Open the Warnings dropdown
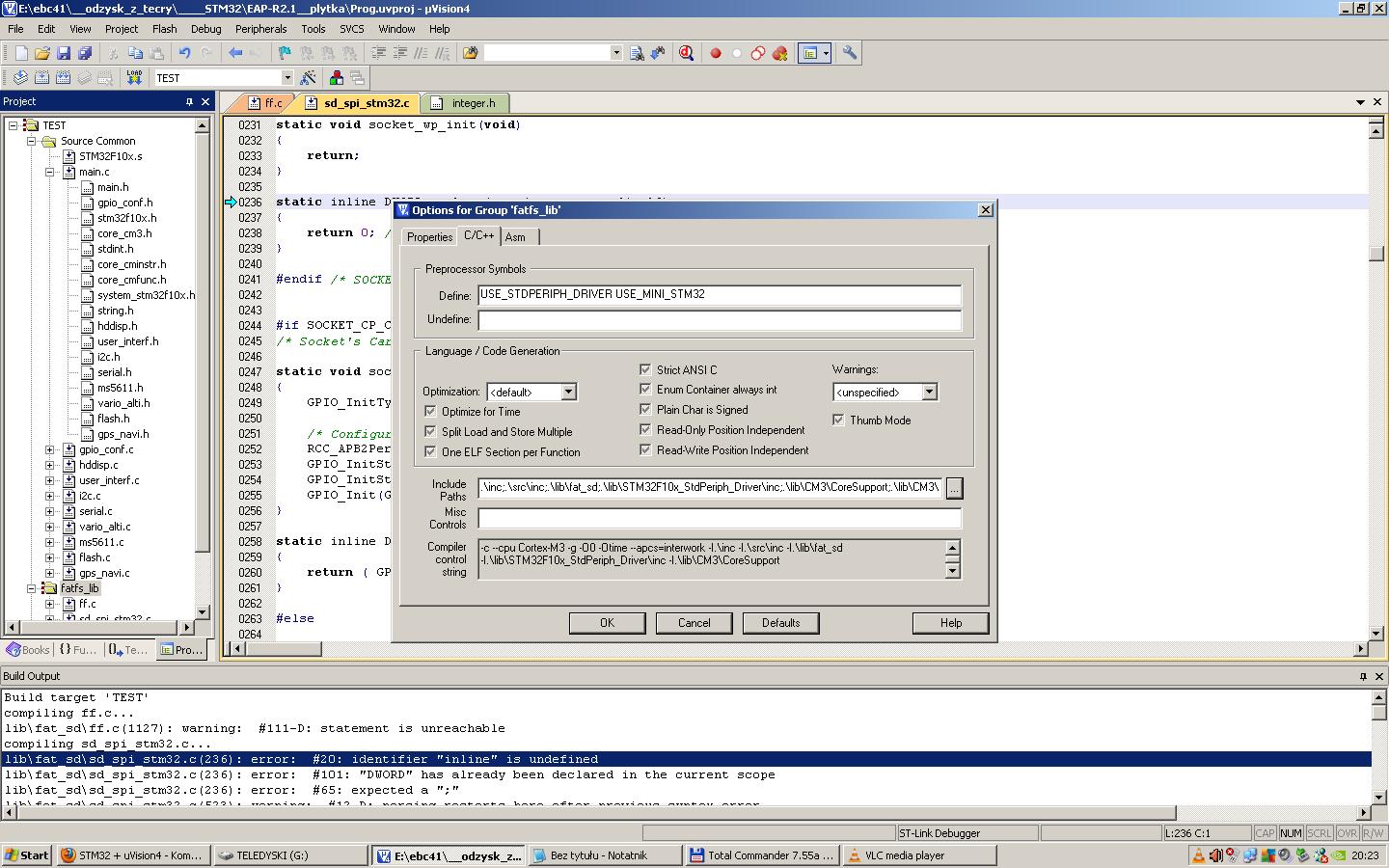1389x868 pixels. pos(929,392)
